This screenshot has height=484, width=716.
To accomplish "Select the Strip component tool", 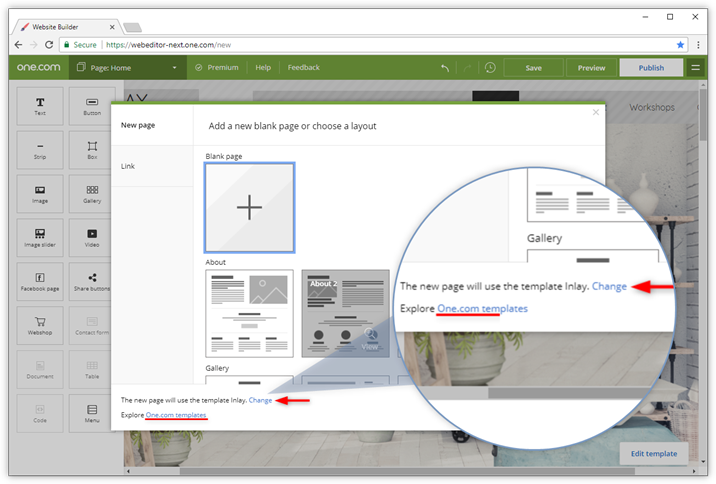I will tap(40, 150).
